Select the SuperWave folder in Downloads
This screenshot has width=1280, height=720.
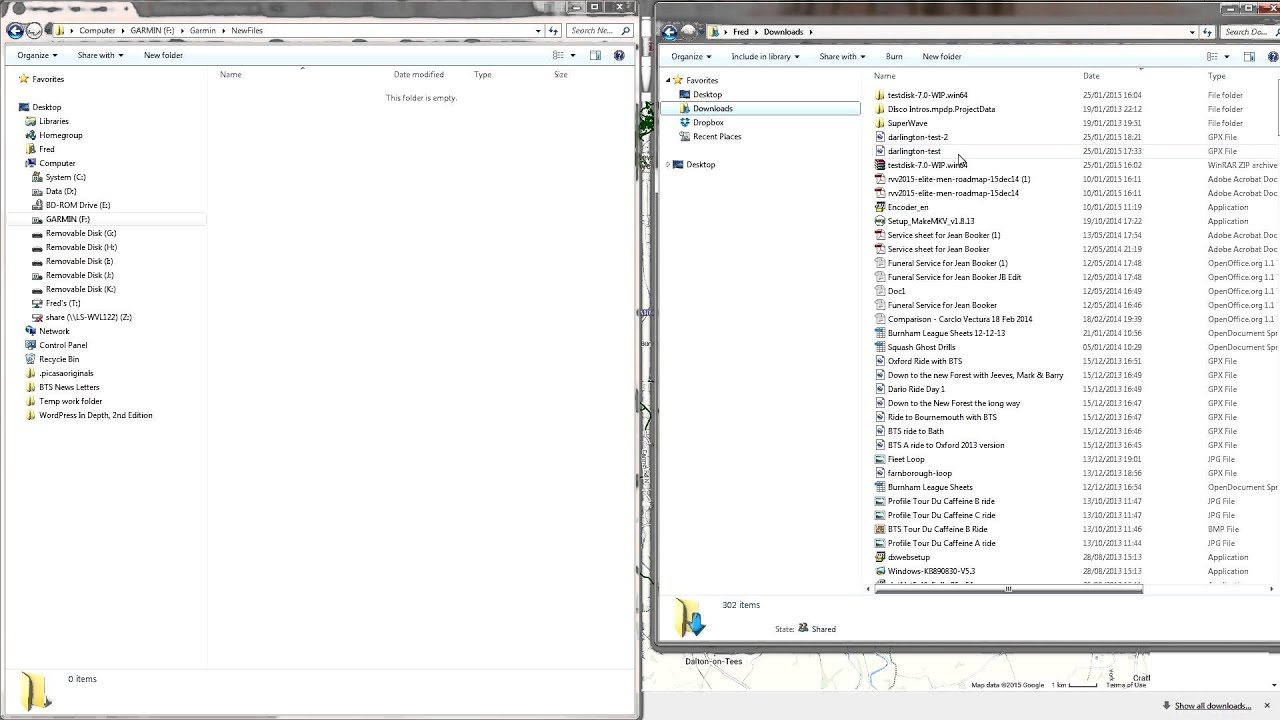pyautogui.click(x=907, y=123)
